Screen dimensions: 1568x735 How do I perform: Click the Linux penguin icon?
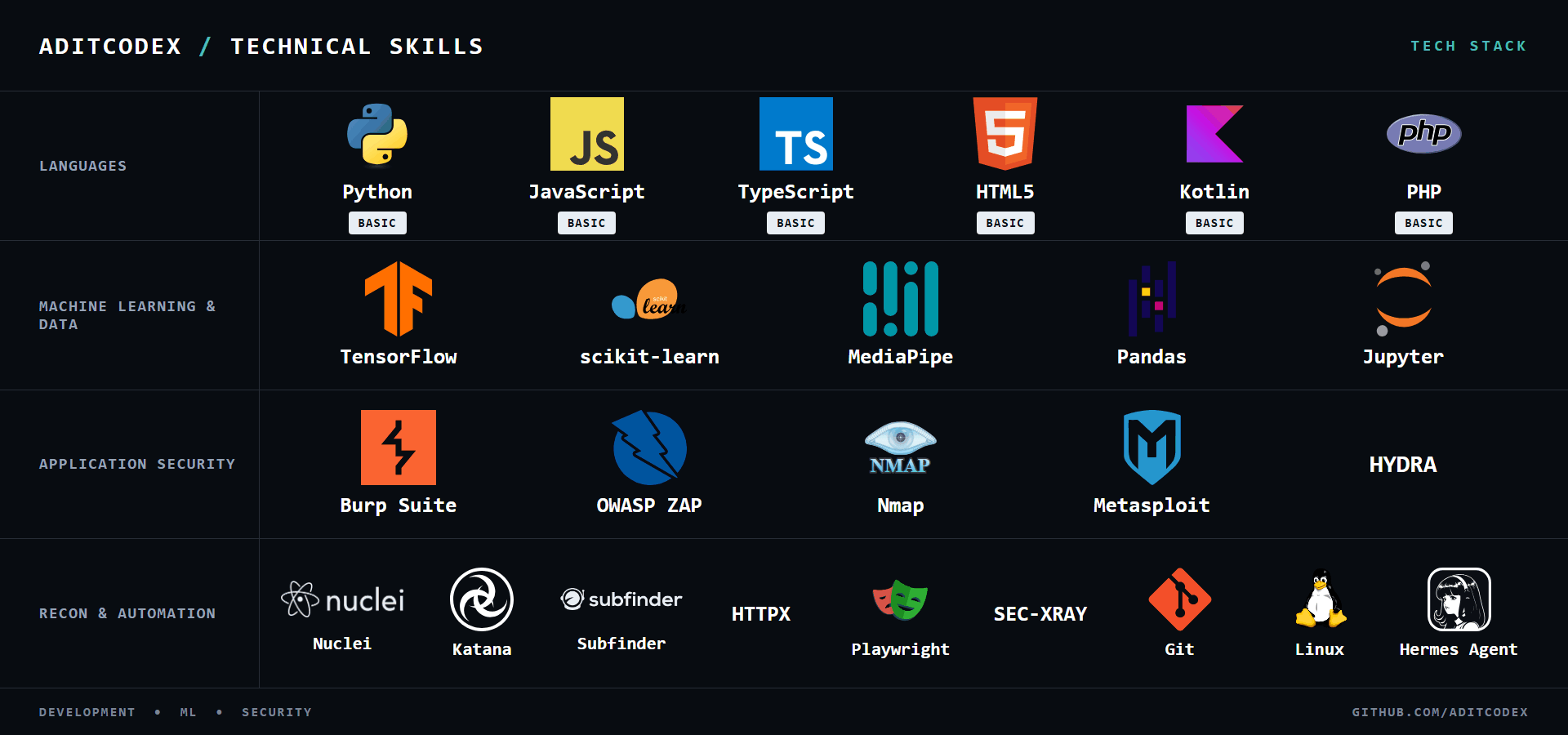point(1320,599)
